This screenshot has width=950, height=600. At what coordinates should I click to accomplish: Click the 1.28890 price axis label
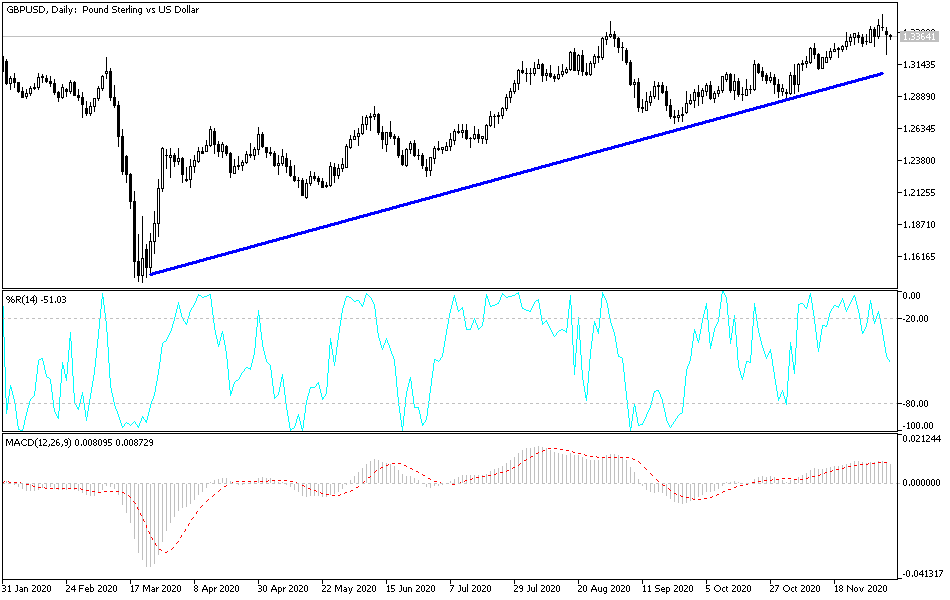click(x=919, y=97)
